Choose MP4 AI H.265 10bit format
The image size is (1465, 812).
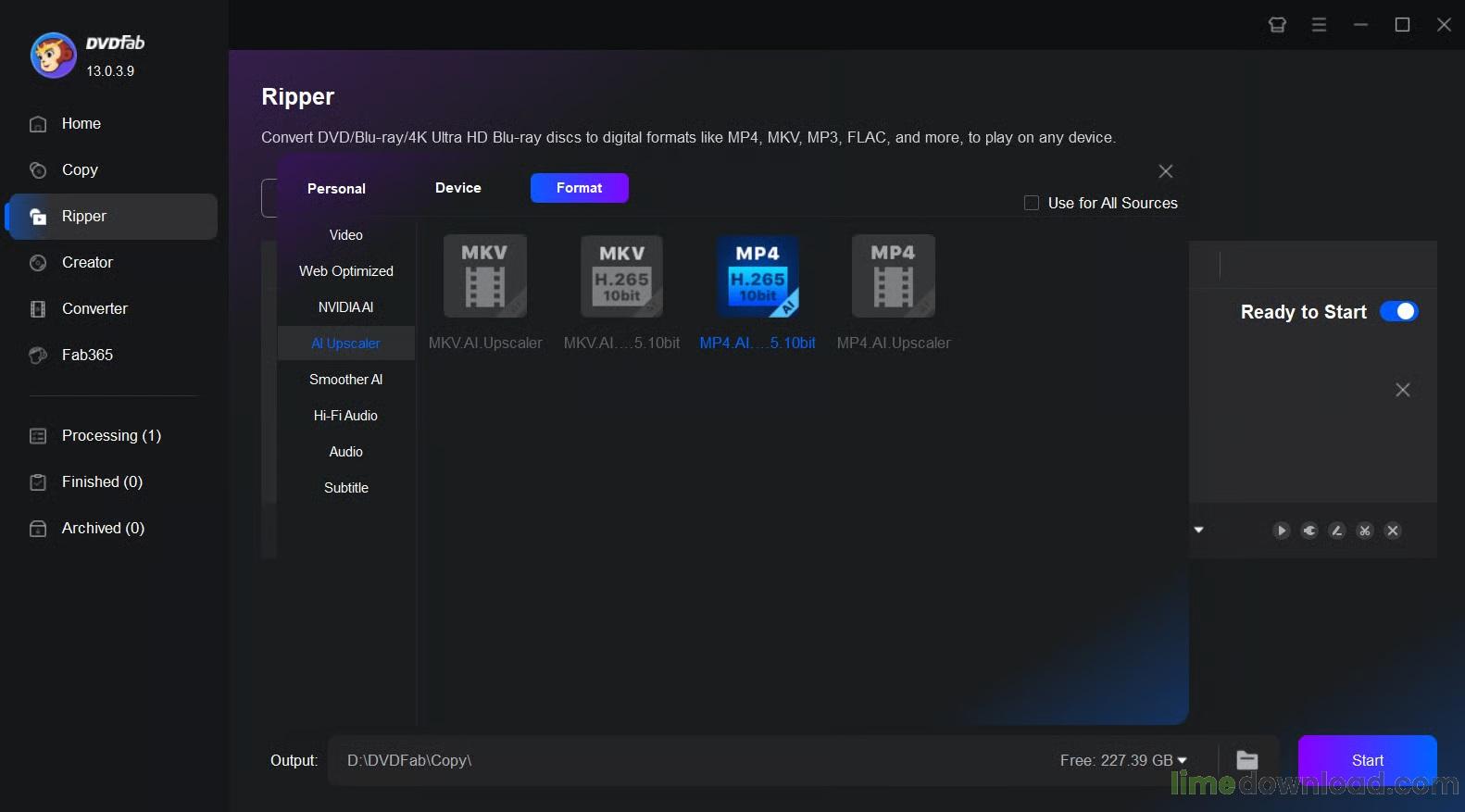point(758,276)
